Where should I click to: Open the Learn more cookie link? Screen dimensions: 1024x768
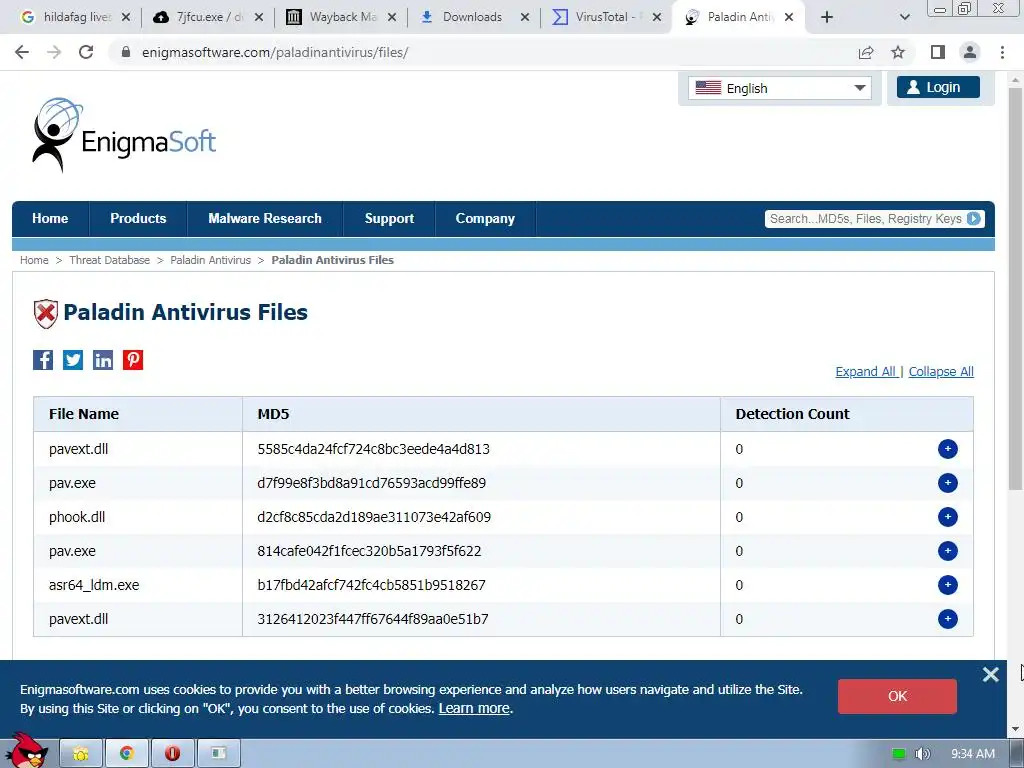tap(474, 709)
